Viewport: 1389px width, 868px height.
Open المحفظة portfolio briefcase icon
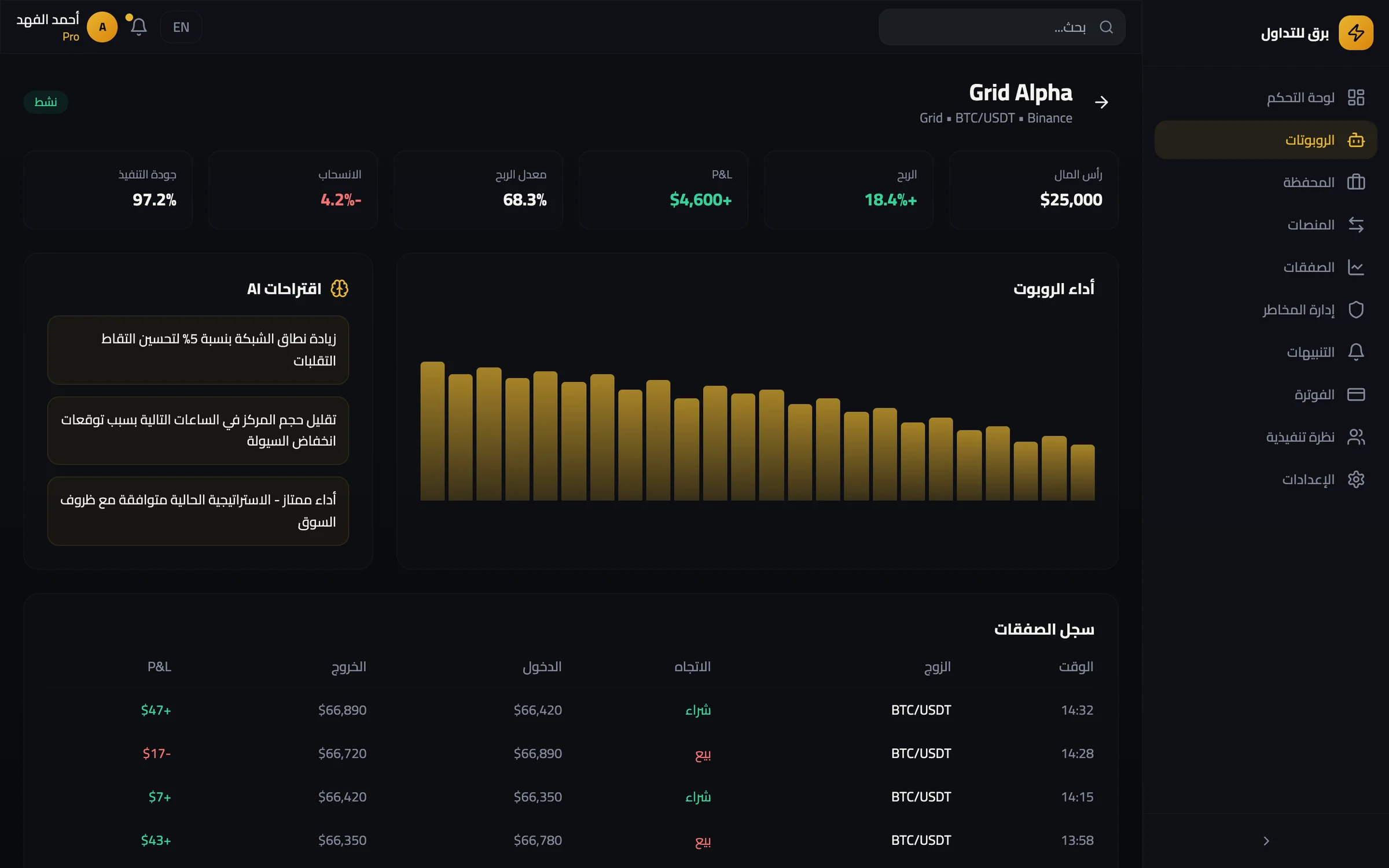click(1355, 182)
